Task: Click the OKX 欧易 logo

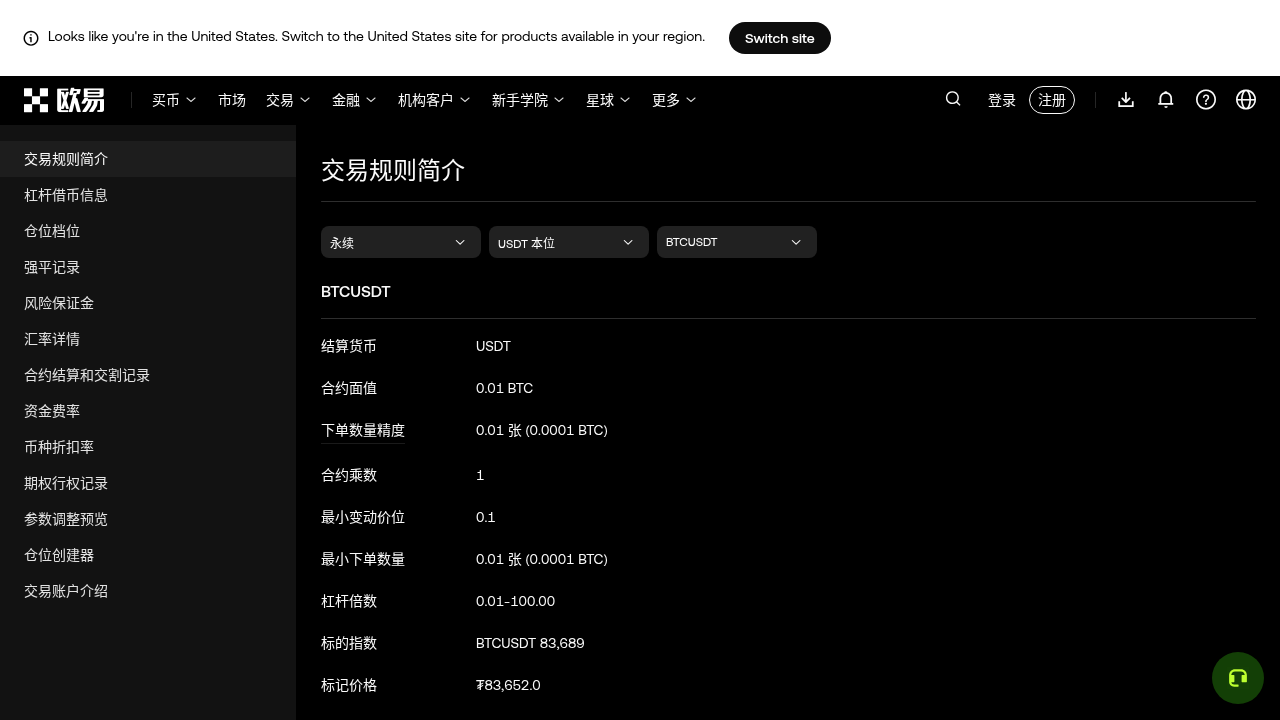Action: [x=64, y=100]
